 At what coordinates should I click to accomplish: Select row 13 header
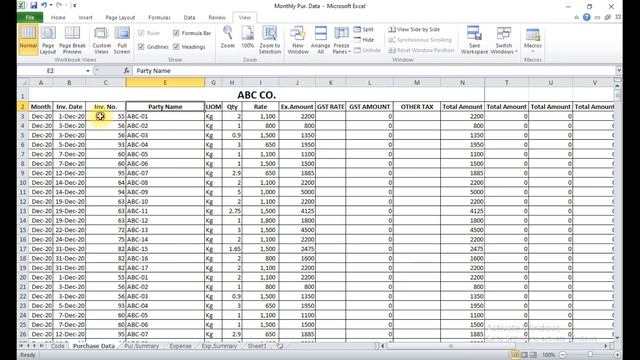point(23,211)
